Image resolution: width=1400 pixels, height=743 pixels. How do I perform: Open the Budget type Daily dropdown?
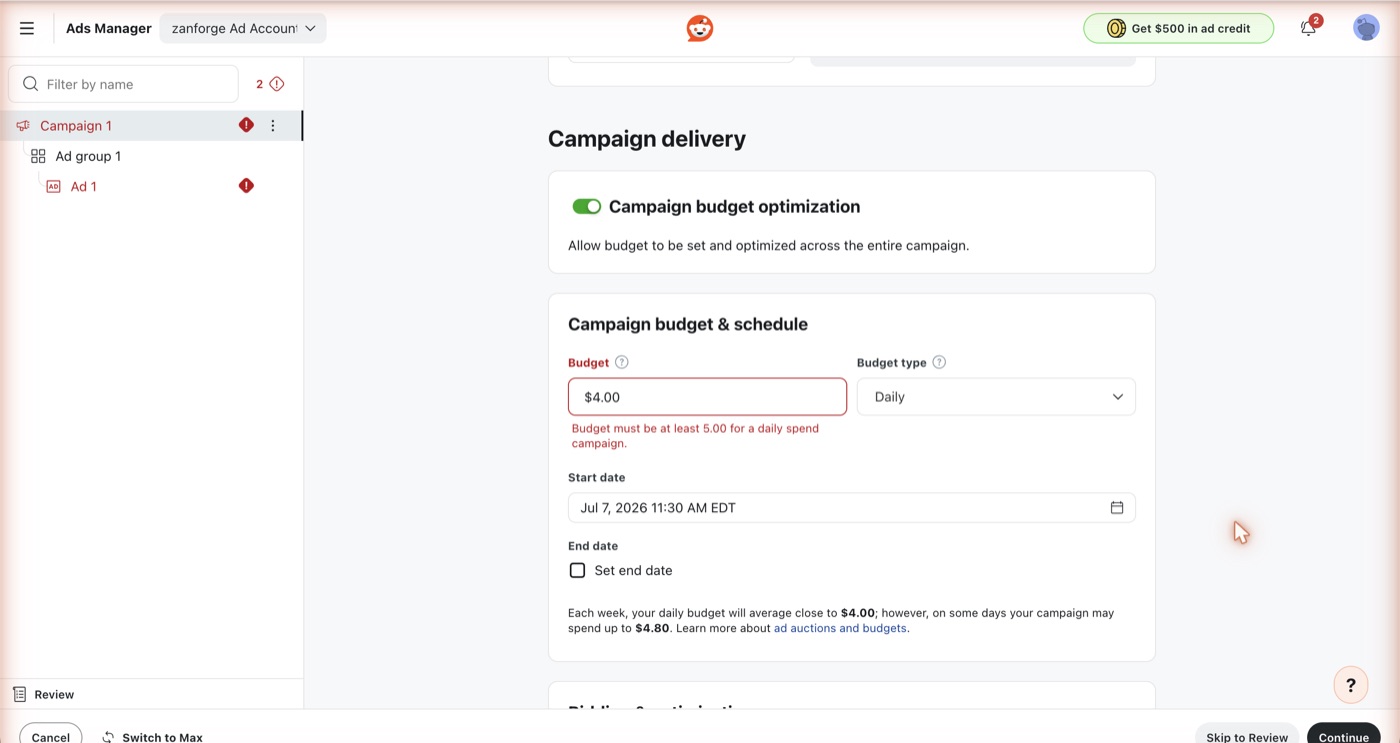(996, 397)
